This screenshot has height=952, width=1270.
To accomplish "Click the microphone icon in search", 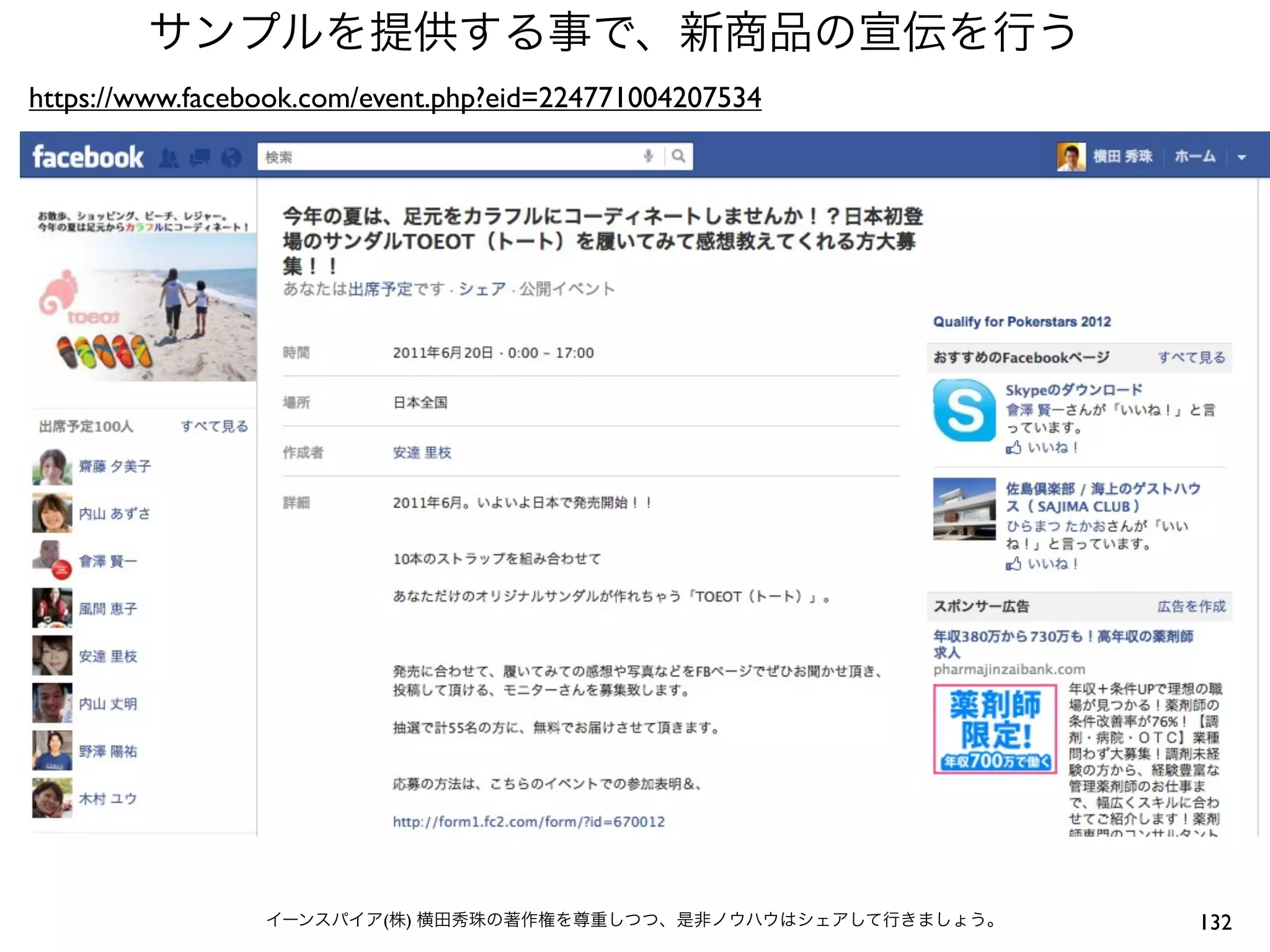I will pyautogui.click(x=649, y=156).
